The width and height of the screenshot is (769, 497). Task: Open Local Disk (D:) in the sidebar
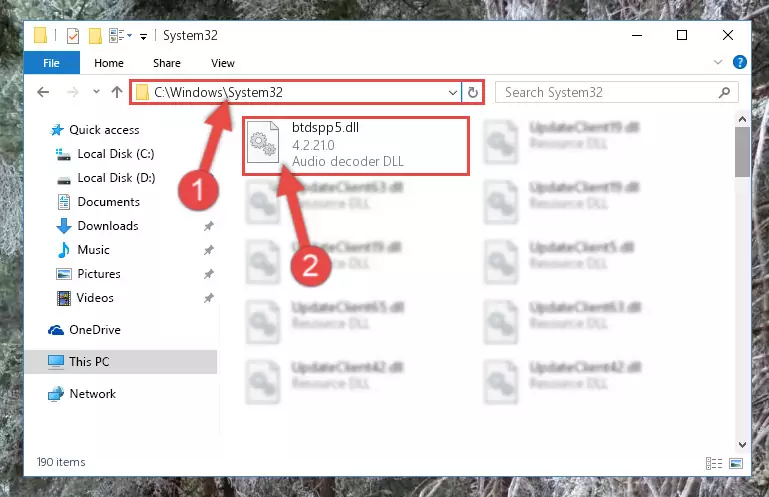click(106, 178)
